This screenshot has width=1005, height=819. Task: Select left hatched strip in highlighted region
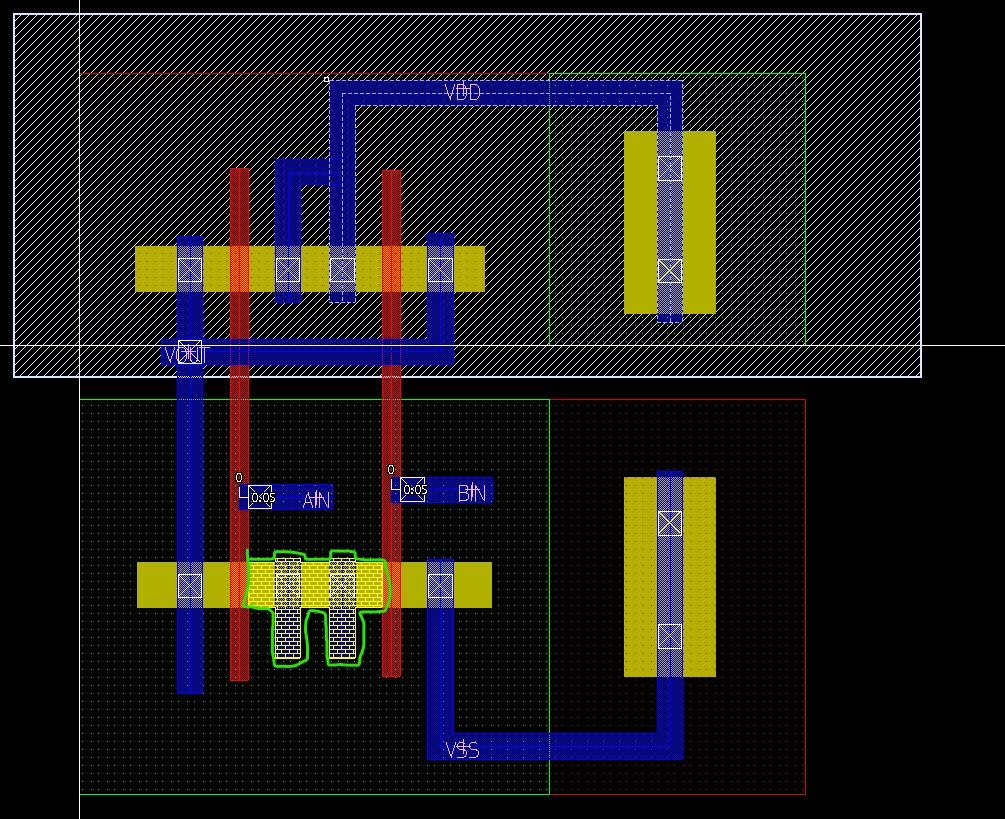[x=288, y=609]
